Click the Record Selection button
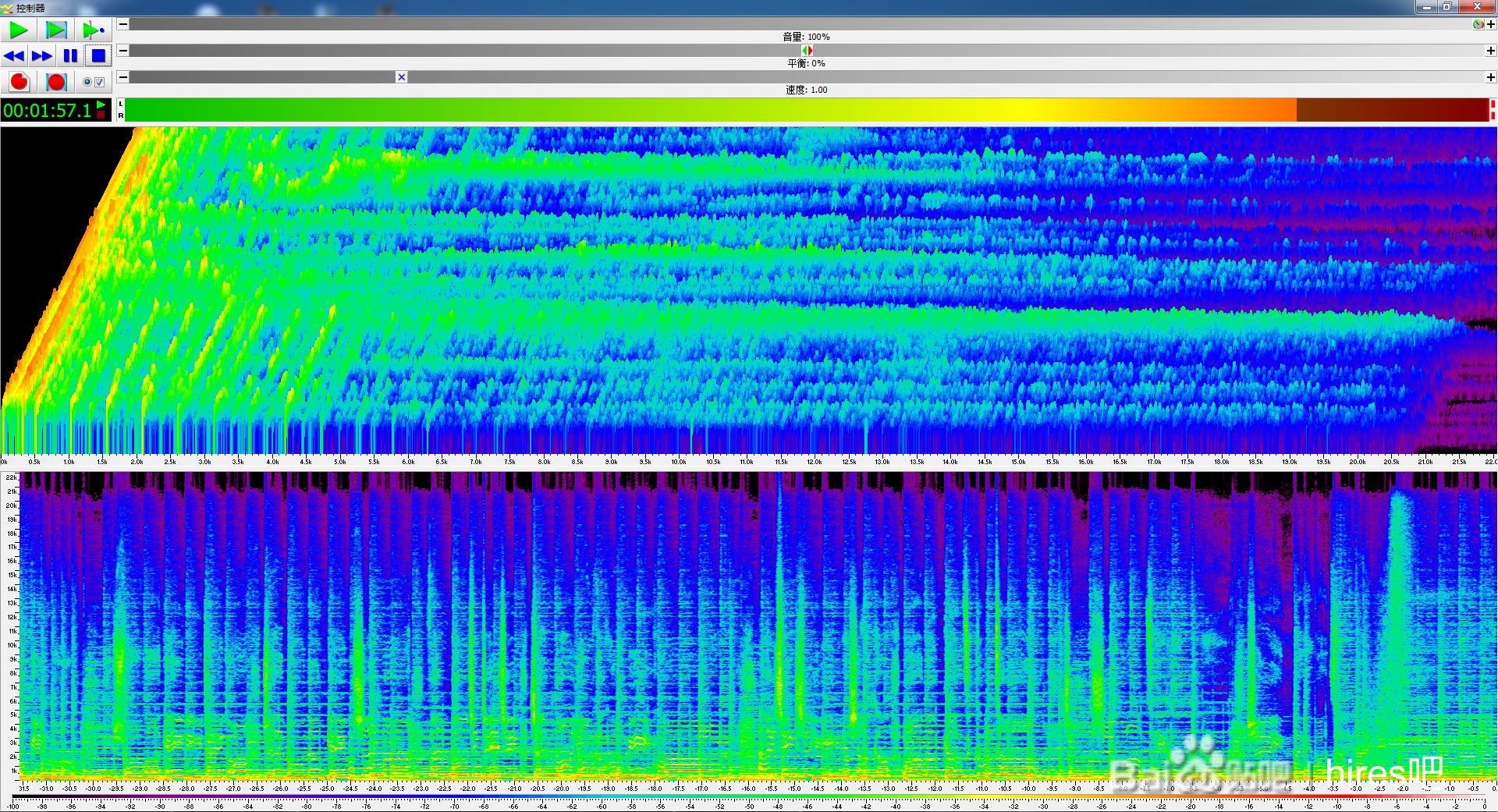This screenshot has height=812, width=1498. (x=56, y=82)
